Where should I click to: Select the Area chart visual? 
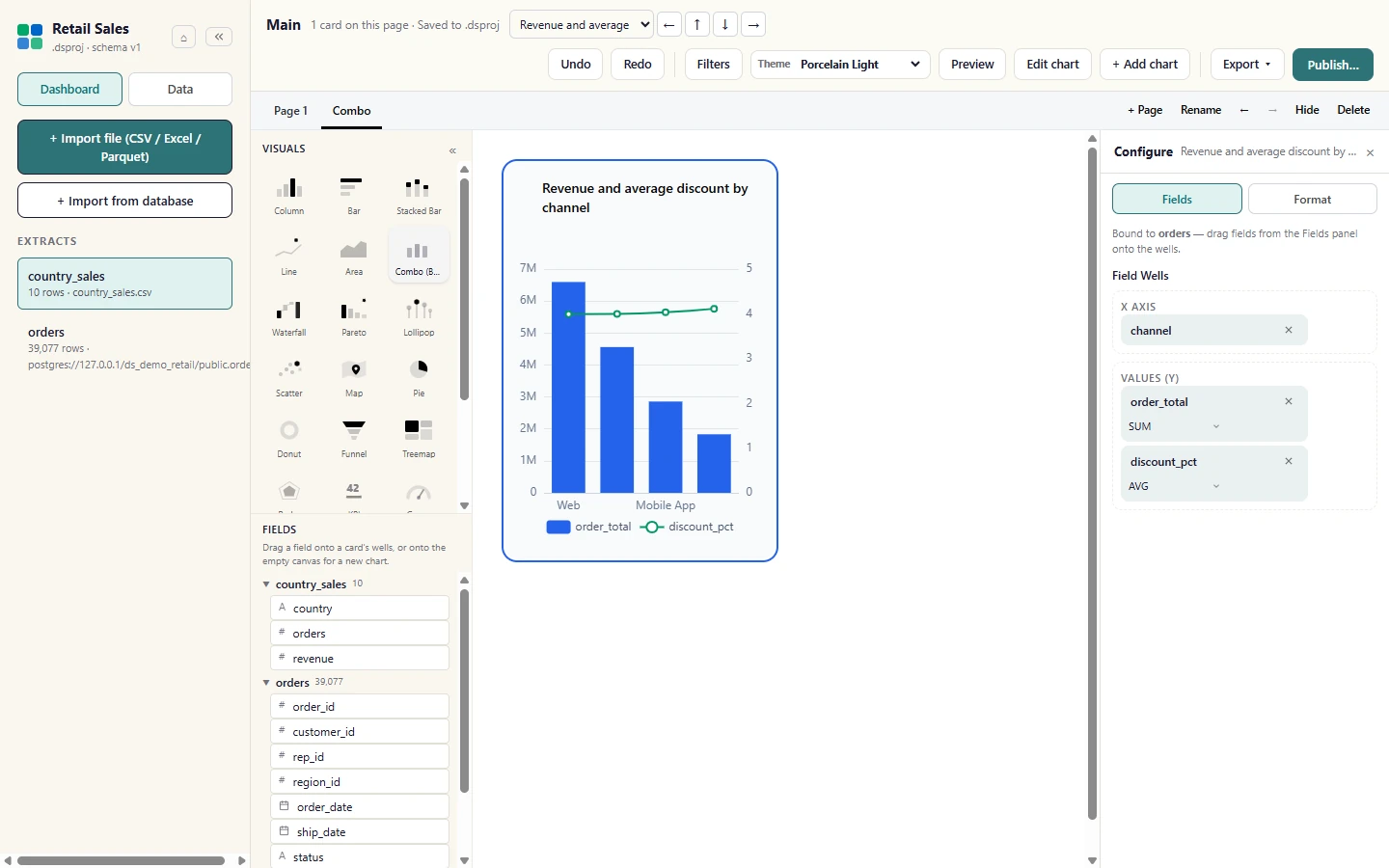click(354, 256)
